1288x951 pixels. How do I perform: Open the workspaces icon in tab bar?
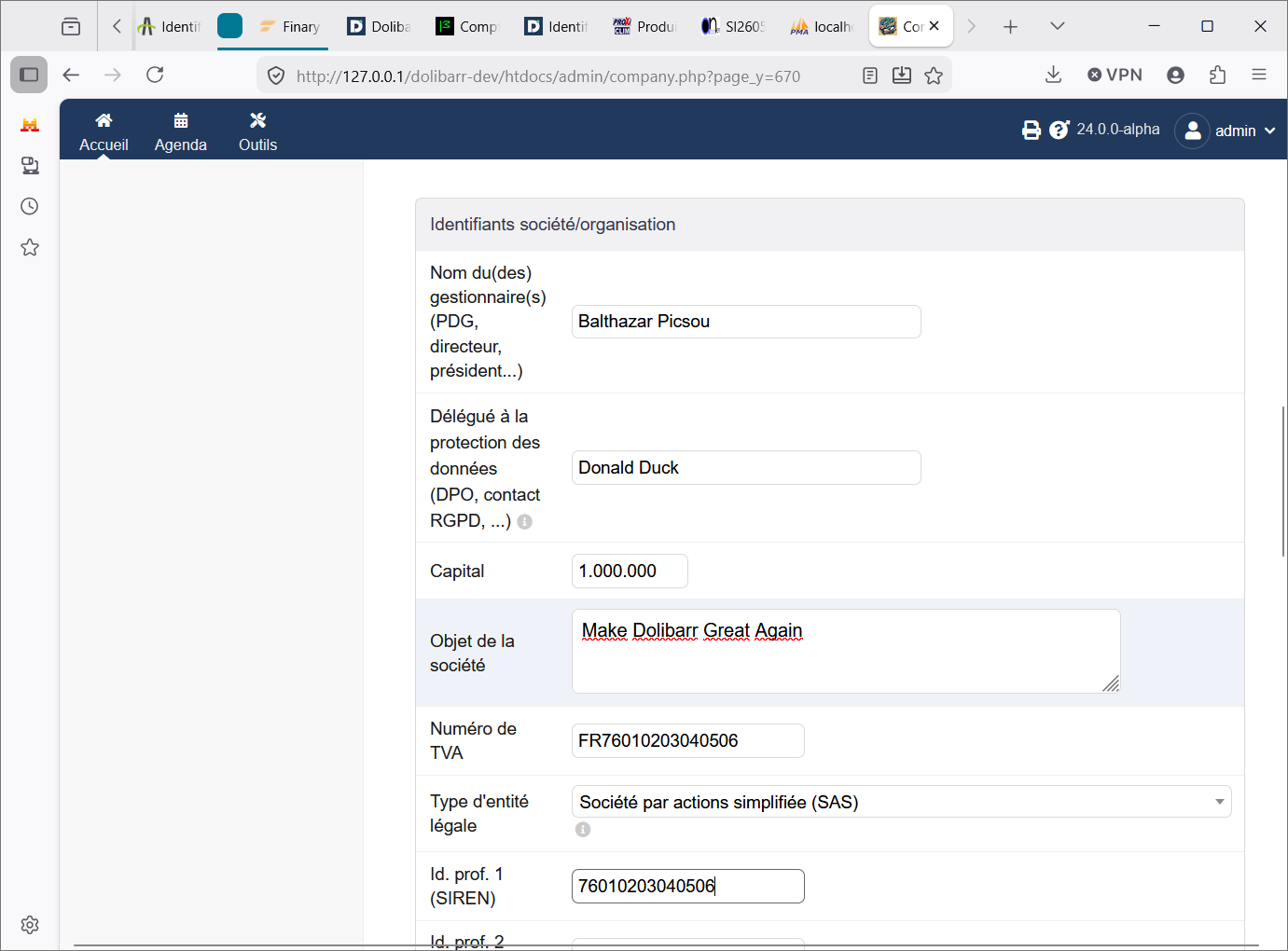pos(71,26)
